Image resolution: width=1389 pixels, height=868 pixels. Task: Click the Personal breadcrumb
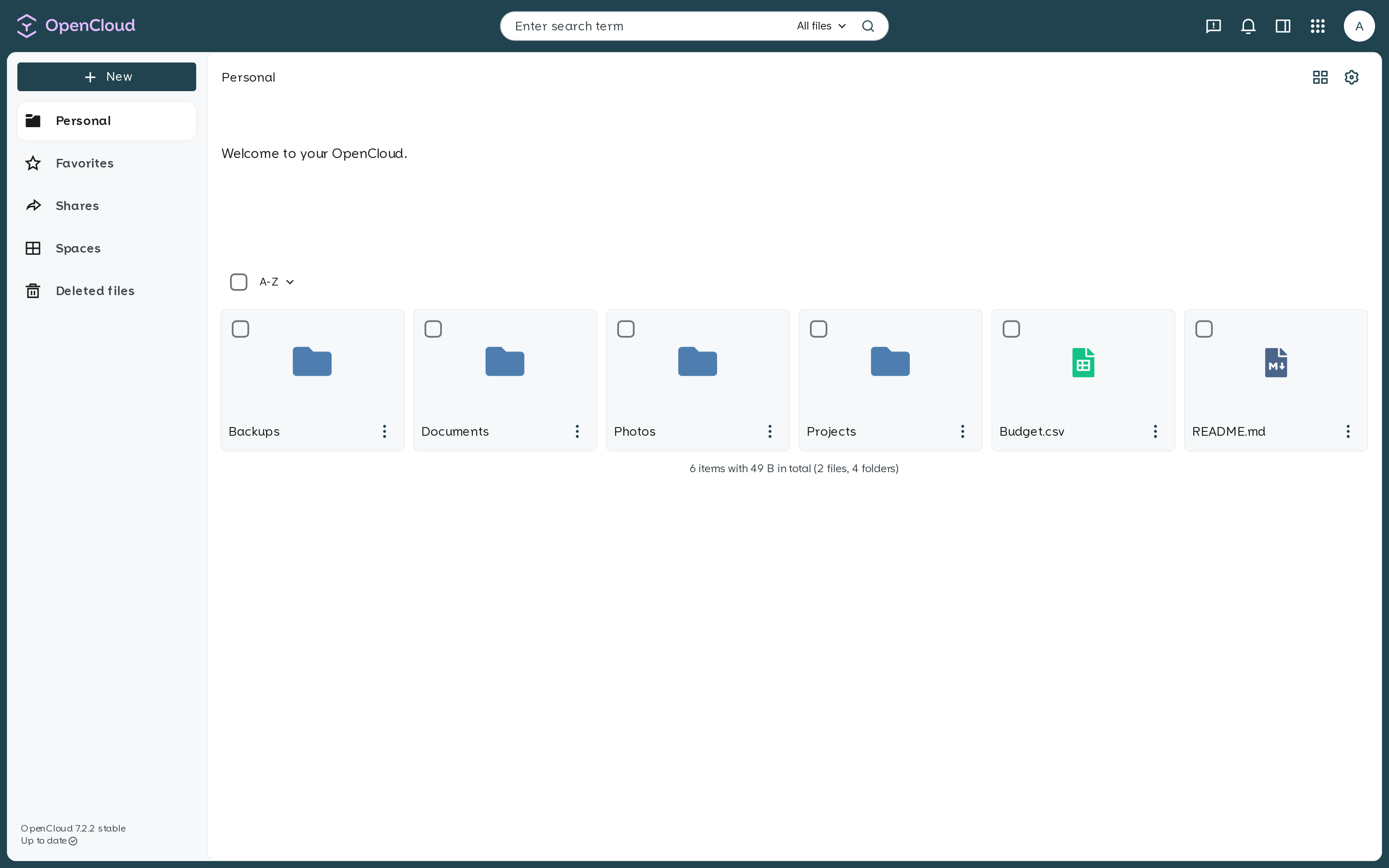(x=249, y=78)
